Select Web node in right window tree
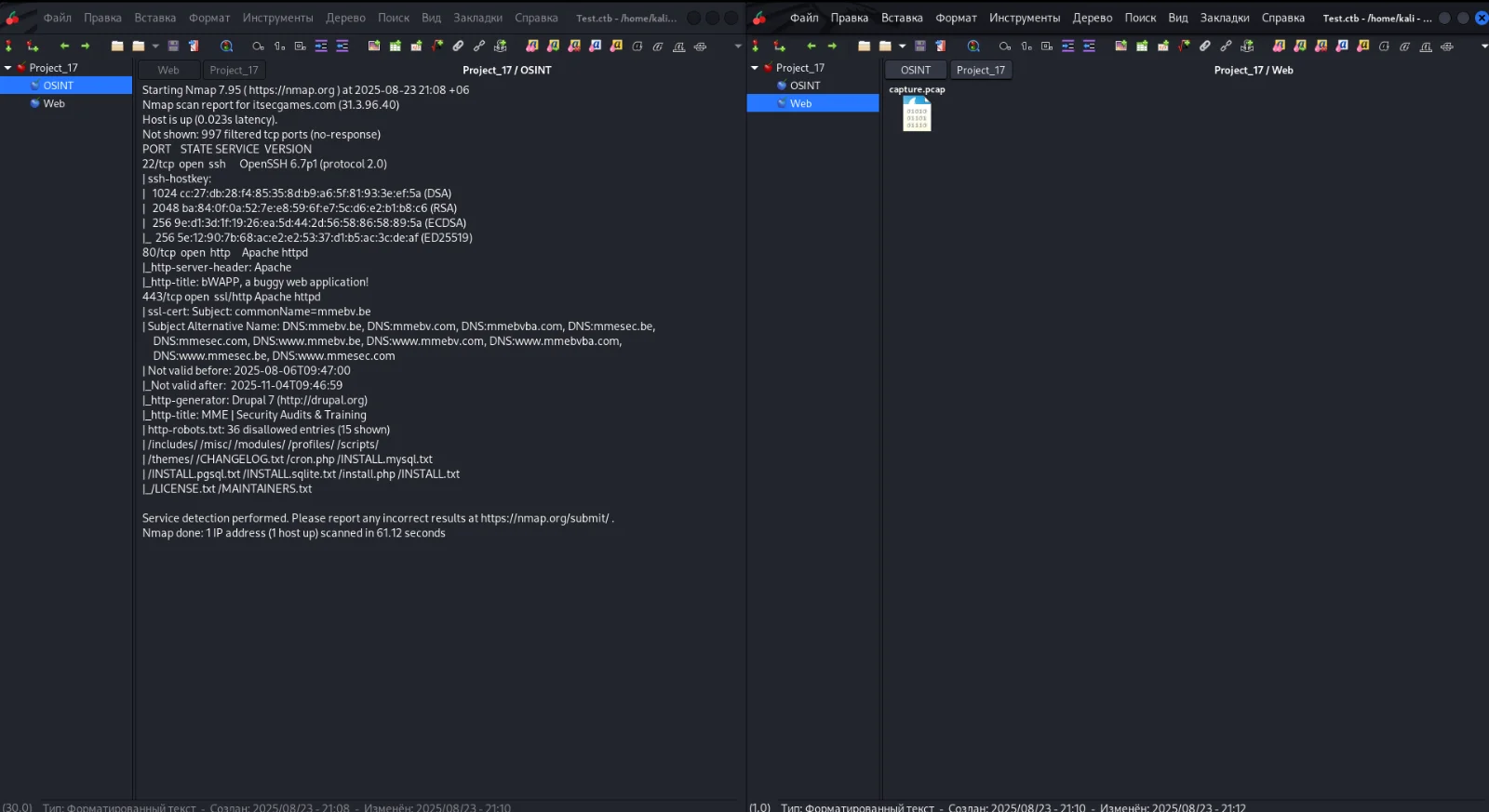The height and width of the screenshot is (812, 1489). coord(812,103)
